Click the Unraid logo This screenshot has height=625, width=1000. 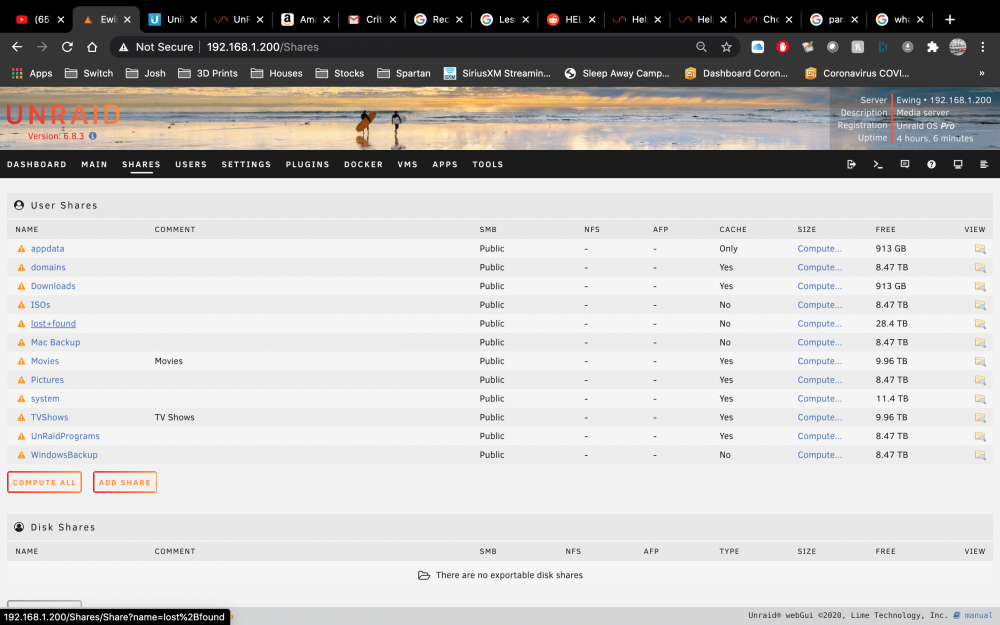63,115
